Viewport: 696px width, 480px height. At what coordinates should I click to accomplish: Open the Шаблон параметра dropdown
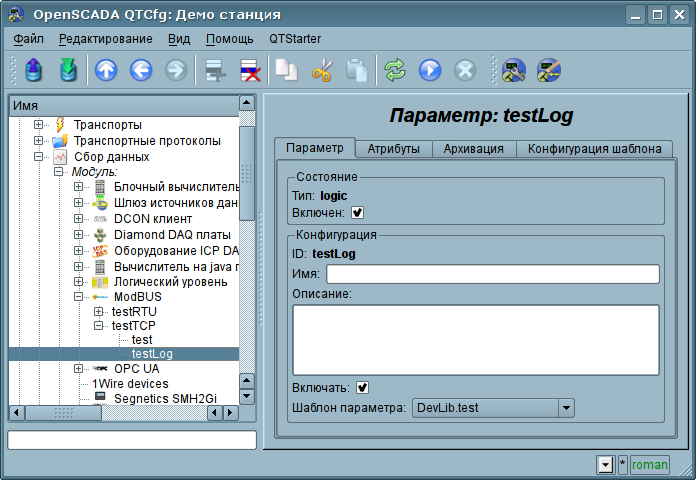pyautogui.click(x=566, y=407)
